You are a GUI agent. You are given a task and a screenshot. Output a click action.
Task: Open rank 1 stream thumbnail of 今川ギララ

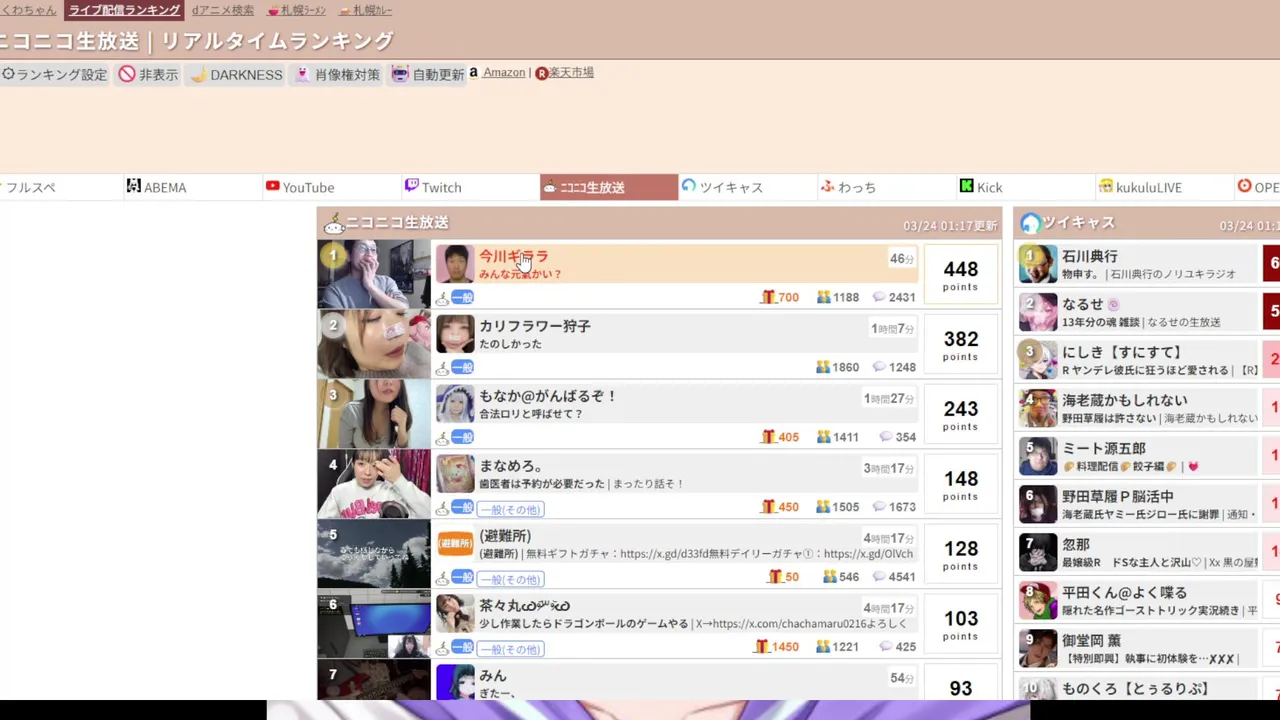[374, 274]
